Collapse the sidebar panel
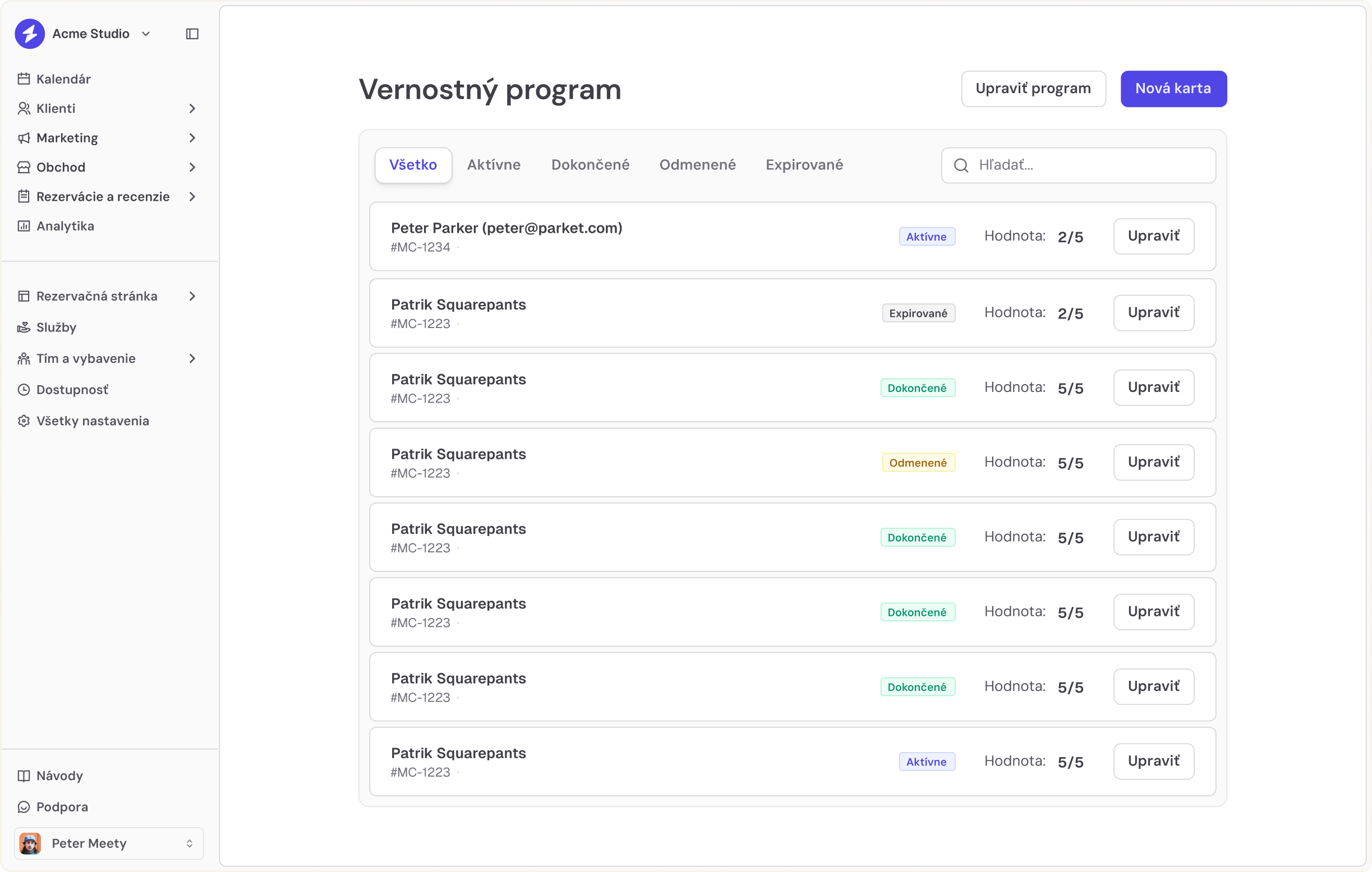The width and height of the screenshot is (1372, 872). [x=191, y=34]
